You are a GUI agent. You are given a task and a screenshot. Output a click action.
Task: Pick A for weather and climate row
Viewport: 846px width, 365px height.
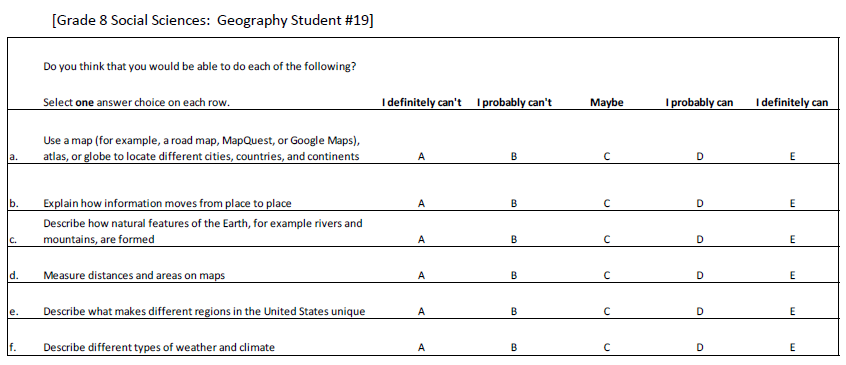[421, 348]
